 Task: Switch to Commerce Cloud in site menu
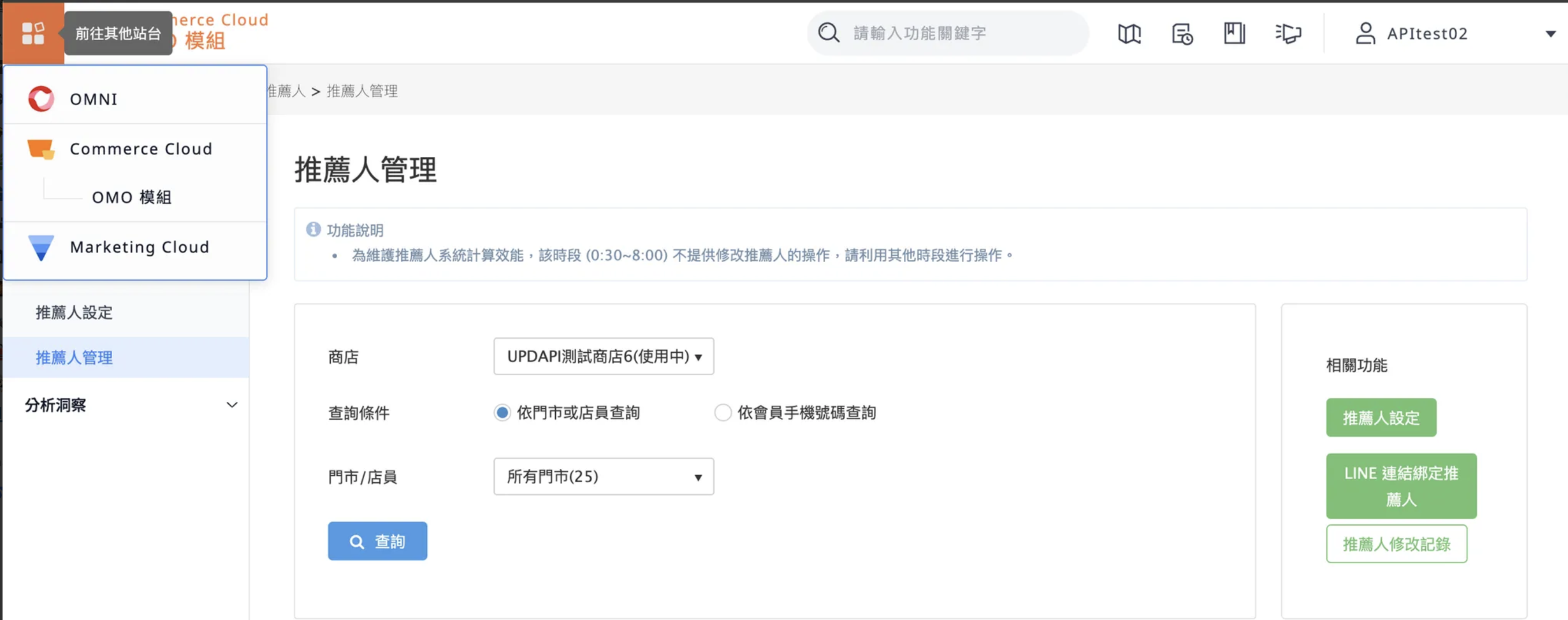(140, 149)
